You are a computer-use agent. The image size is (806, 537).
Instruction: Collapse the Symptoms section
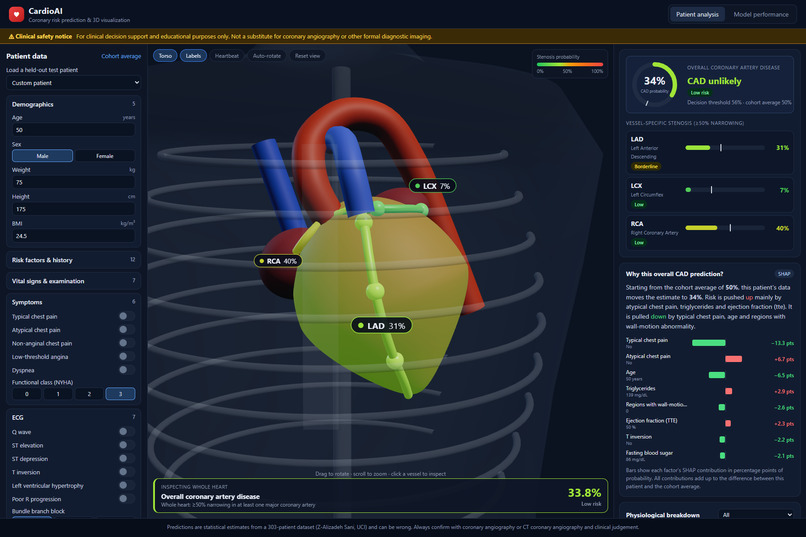point(74,302)
